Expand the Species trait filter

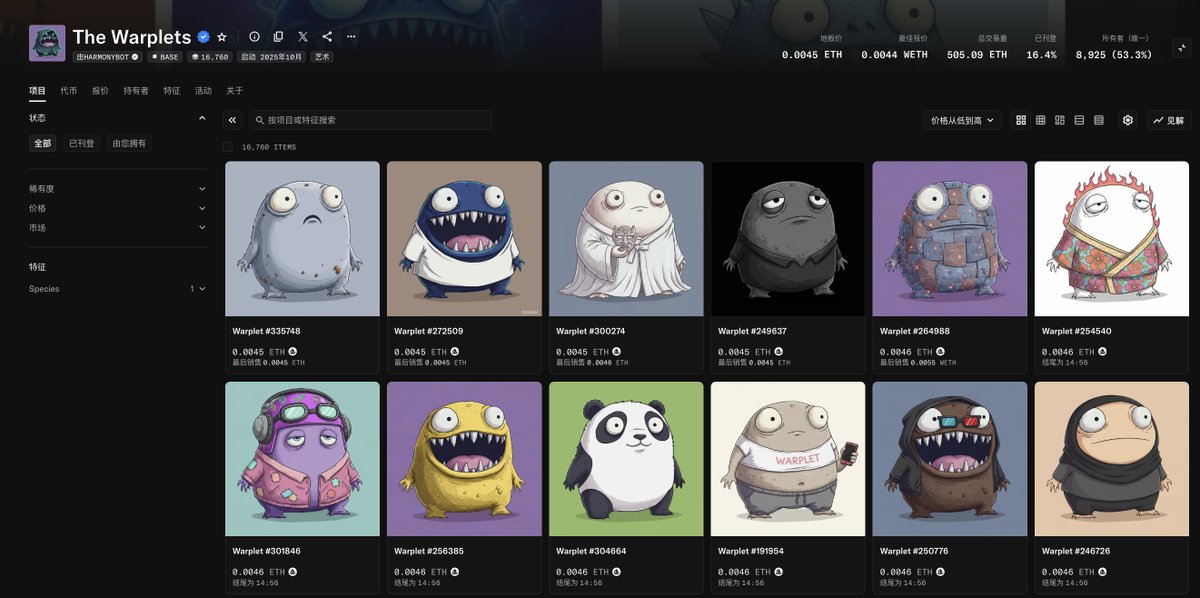click(x=118, y=289)
